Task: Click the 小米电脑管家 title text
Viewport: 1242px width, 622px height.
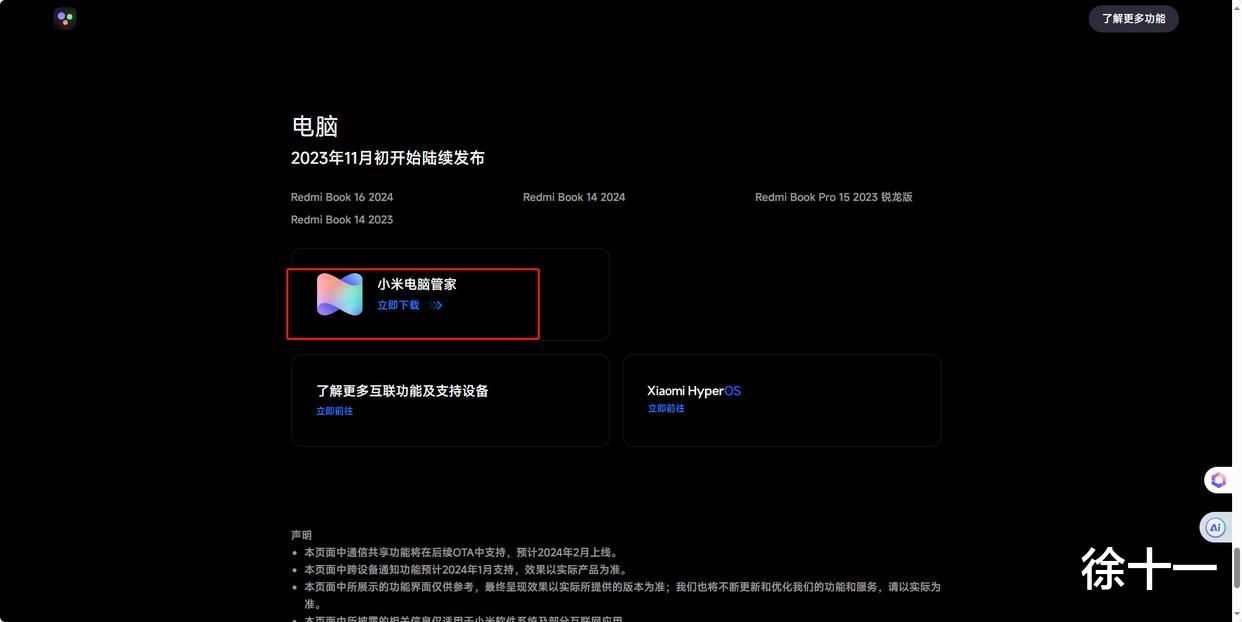Action: point(417,284)
